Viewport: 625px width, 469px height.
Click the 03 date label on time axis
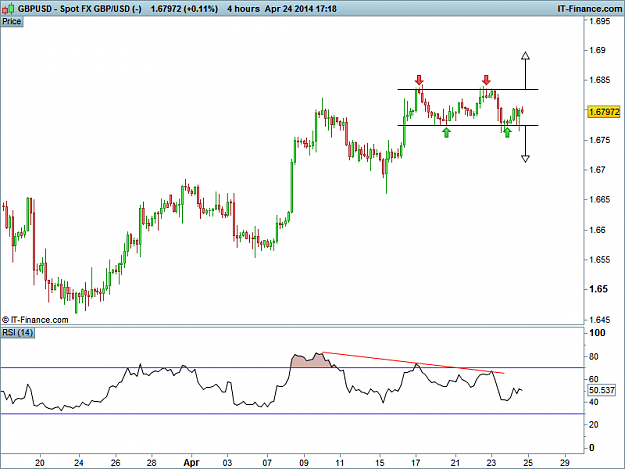(x=228, y=463)
